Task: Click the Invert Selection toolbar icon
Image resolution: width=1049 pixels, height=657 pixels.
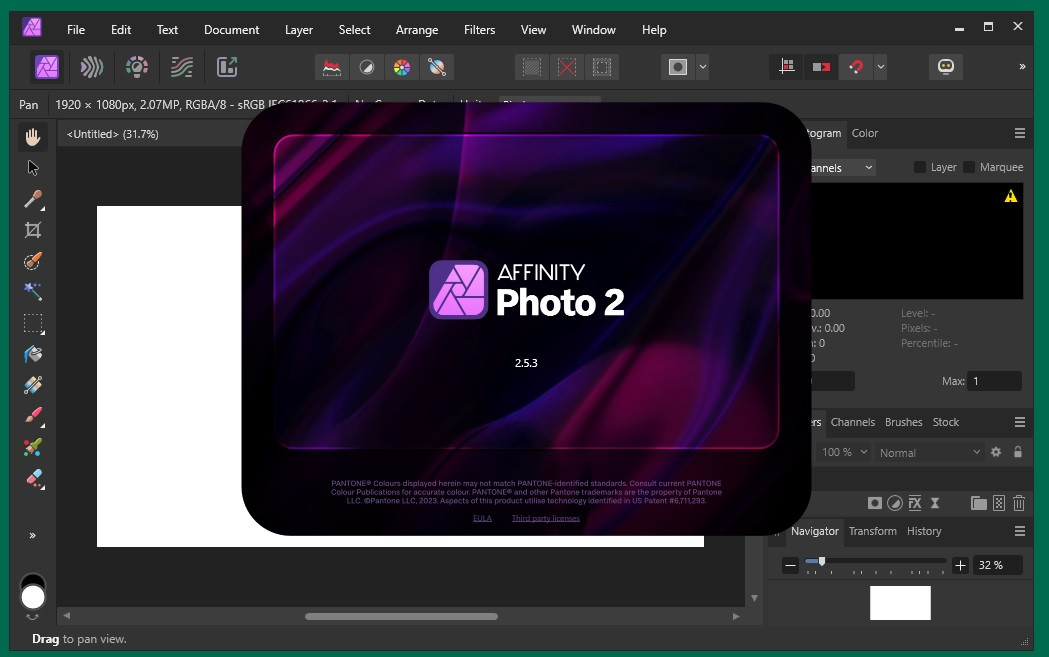Action: tap(601, 67)
